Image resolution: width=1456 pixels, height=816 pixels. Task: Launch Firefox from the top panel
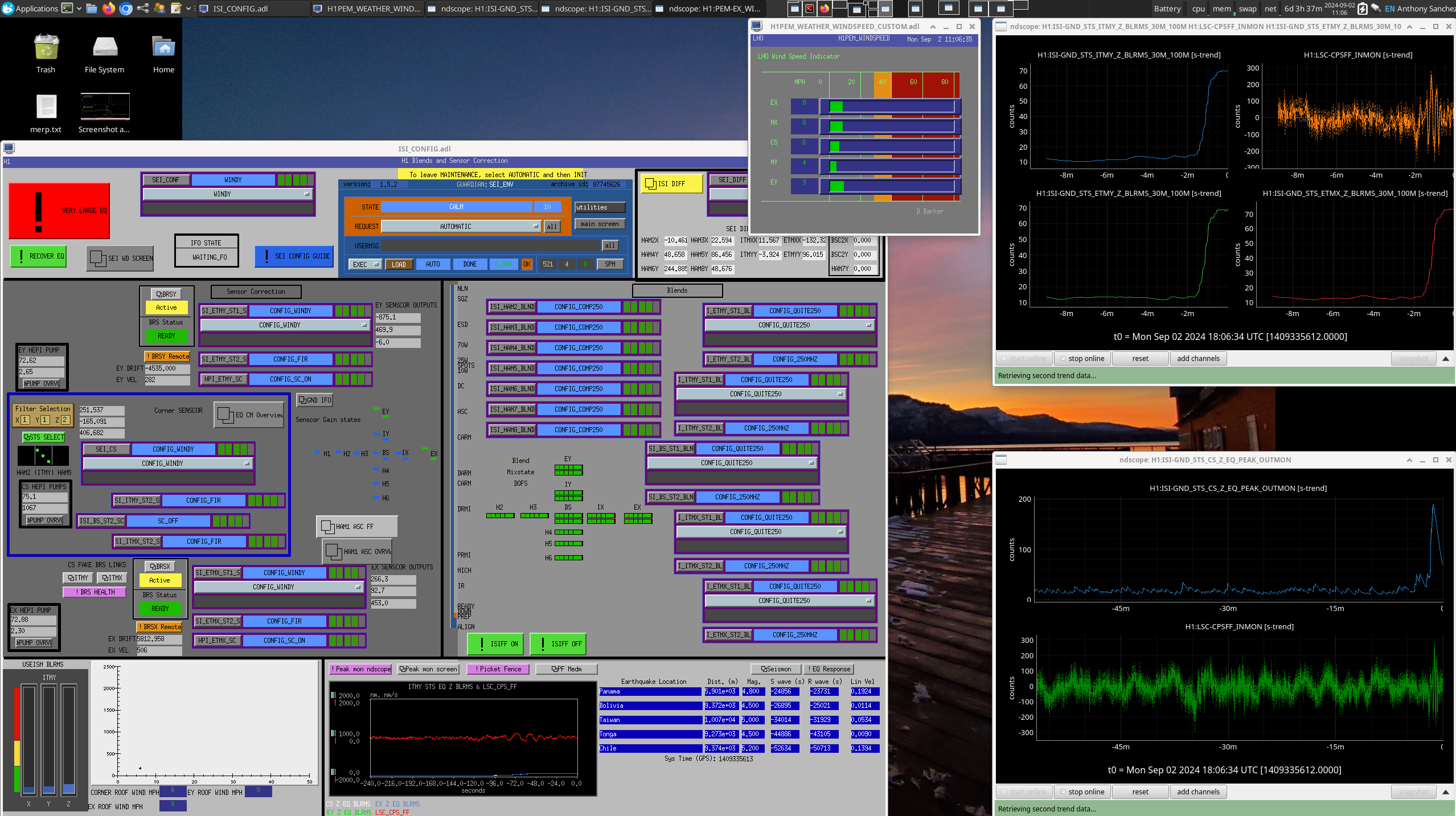[x=109, y=8]
